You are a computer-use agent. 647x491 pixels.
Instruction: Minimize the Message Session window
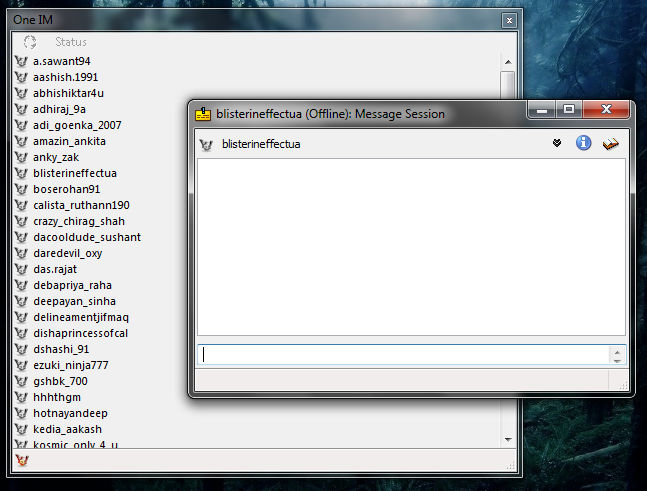click(542, 110)
